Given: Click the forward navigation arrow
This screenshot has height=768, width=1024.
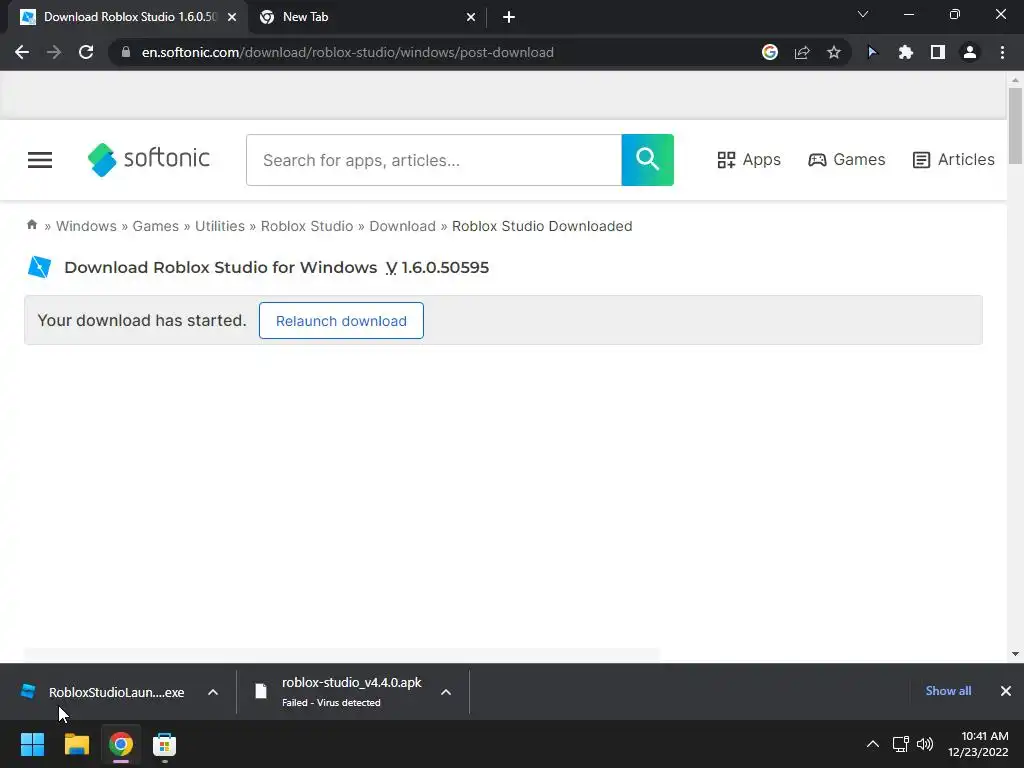Looking at the screenshot, I should click(x=54, y=52).
